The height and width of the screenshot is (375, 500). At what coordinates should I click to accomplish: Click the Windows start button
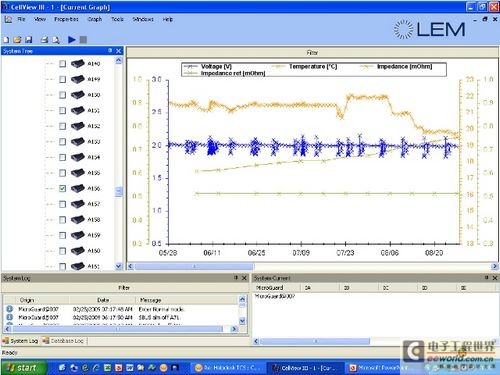click(23, 368)
